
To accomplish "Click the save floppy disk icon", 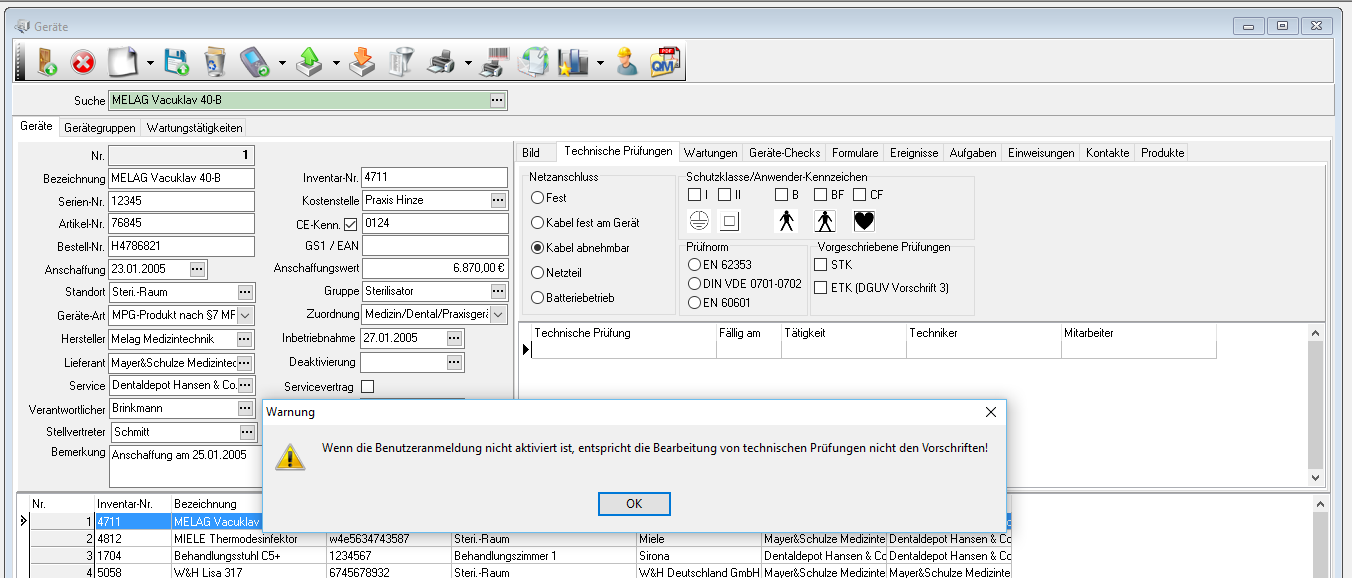I will pos(176,63).
